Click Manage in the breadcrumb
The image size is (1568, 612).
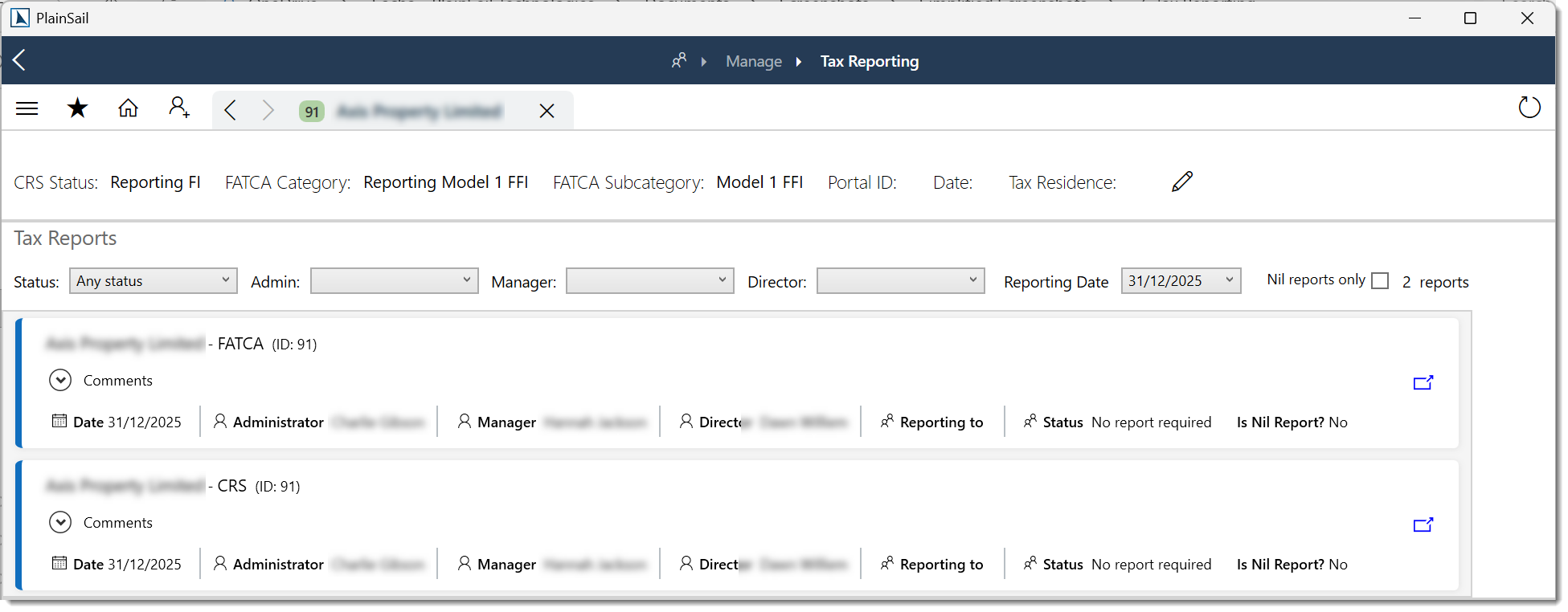pos(753,62)
